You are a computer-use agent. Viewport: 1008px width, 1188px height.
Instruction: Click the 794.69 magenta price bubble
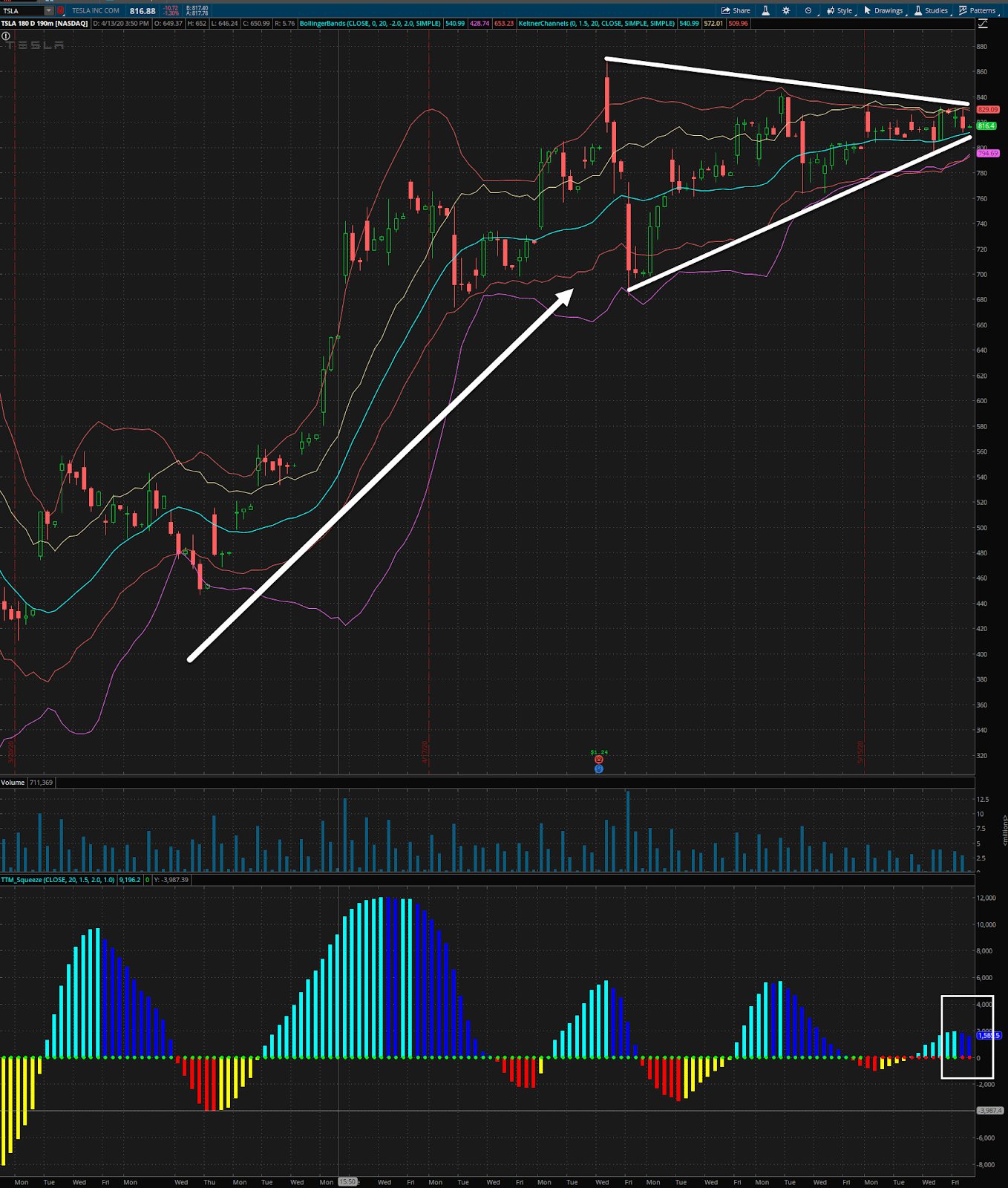point(988,153)
